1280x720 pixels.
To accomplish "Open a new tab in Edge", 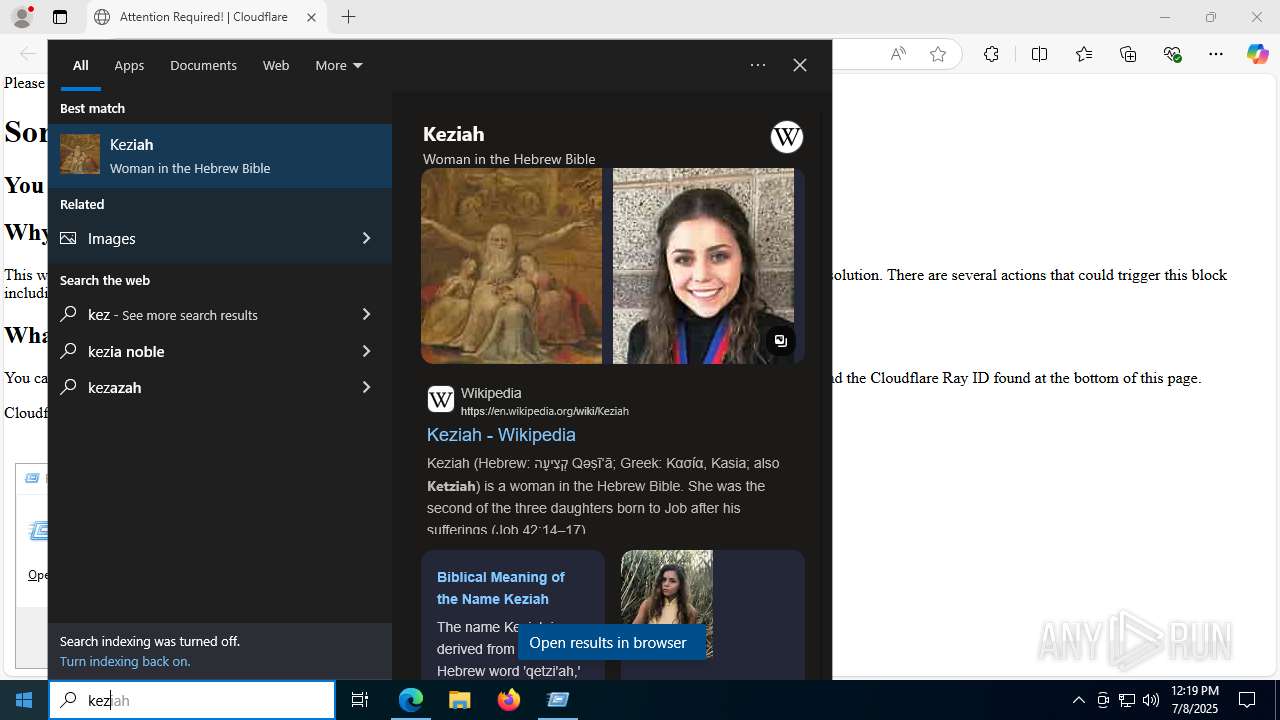I will coord(348,17).
